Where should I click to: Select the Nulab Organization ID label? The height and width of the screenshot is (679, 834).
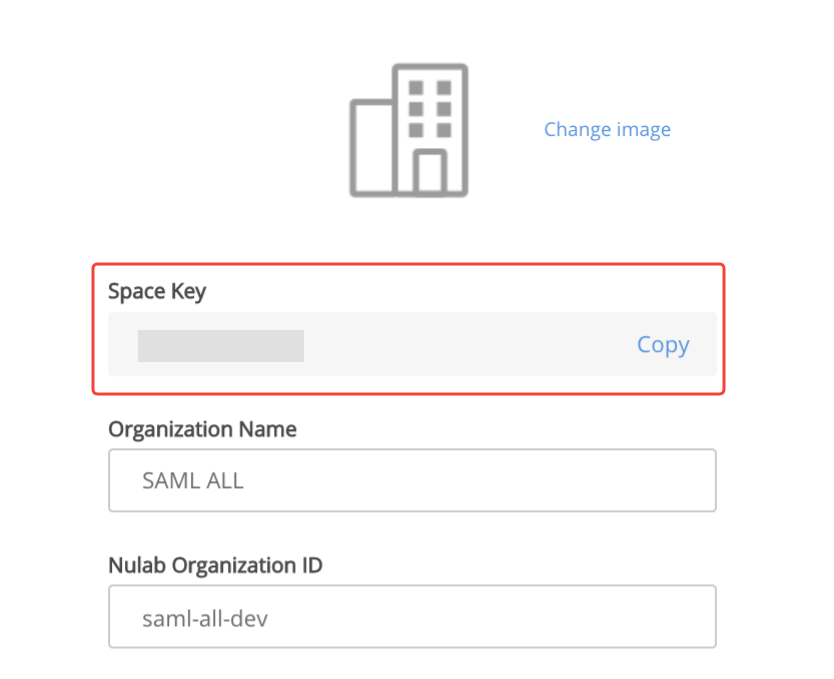click(215, 565)
